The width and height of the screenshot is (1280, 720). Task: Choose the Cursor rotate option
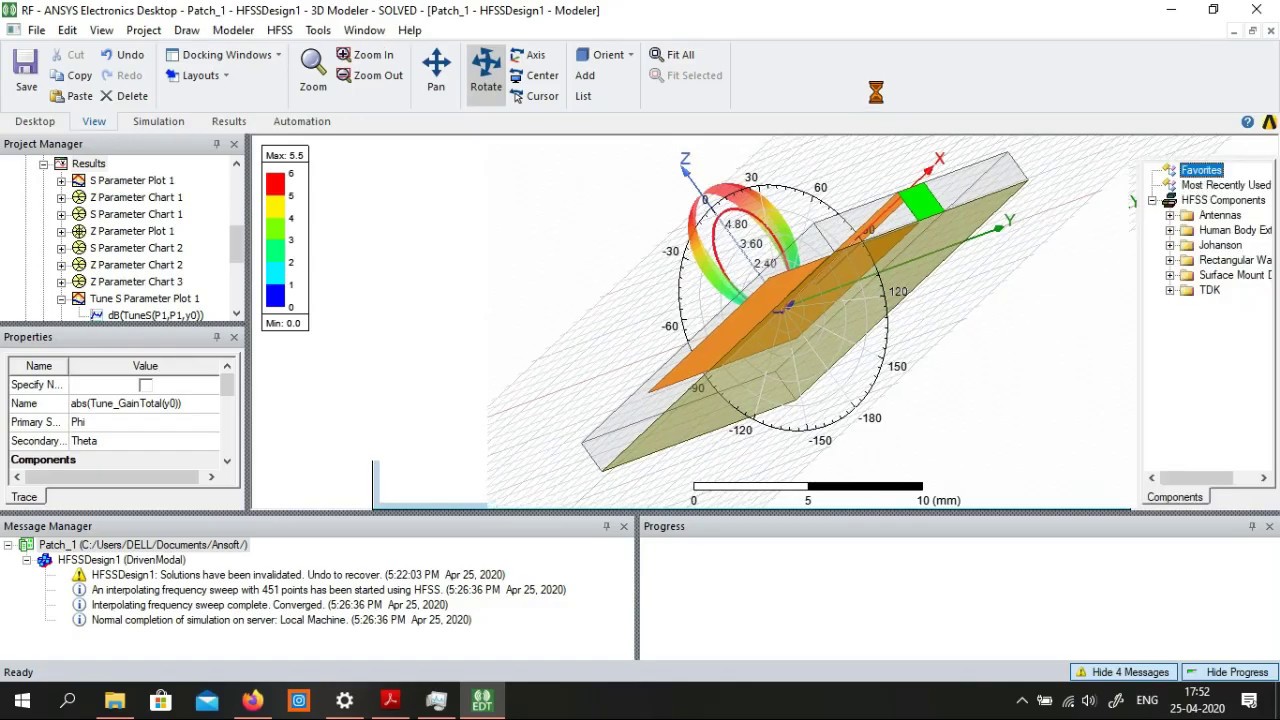point(534,96)
